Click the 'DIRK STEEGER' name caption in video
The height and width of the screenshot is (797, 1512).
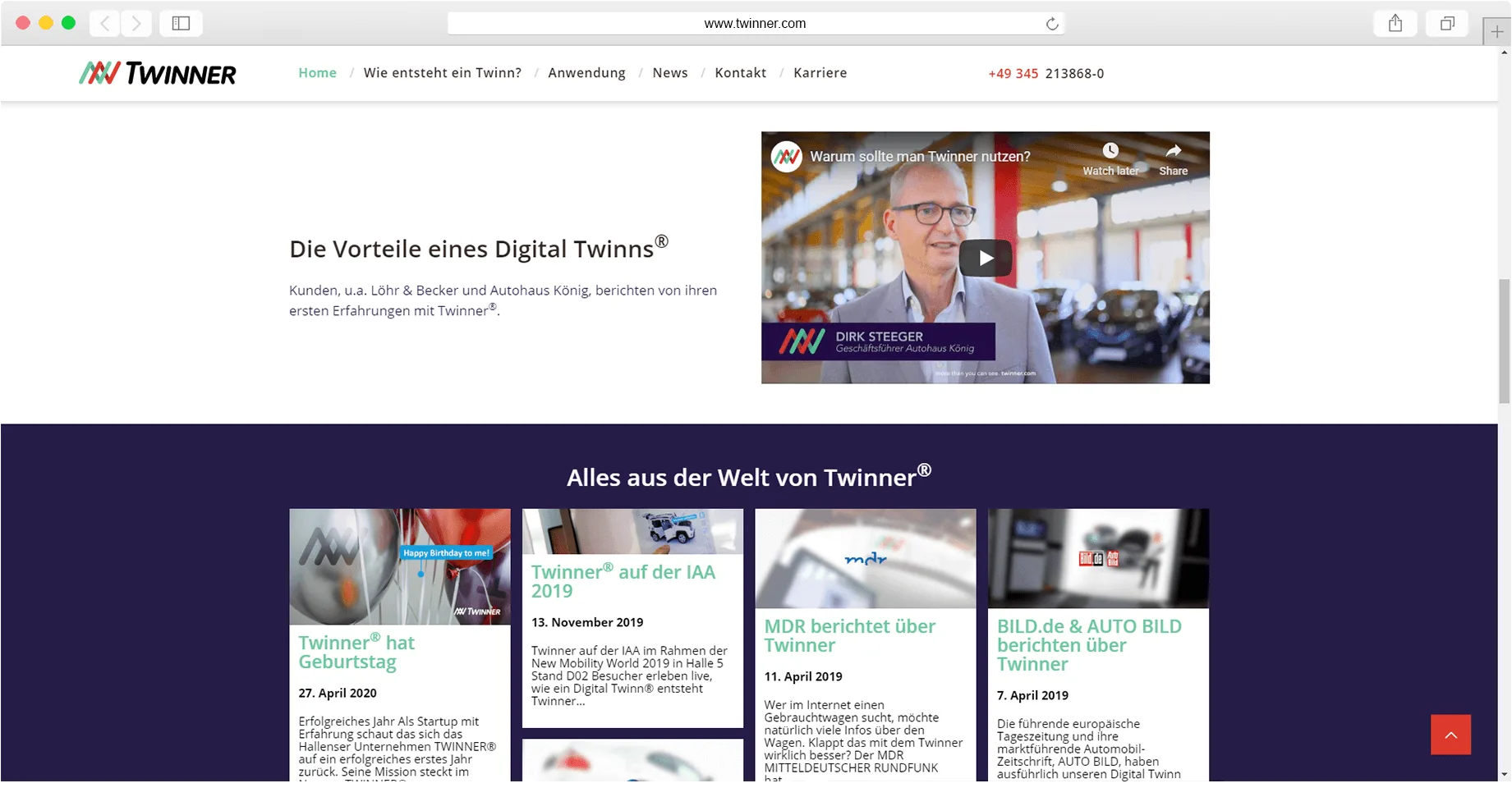(880, 337)
